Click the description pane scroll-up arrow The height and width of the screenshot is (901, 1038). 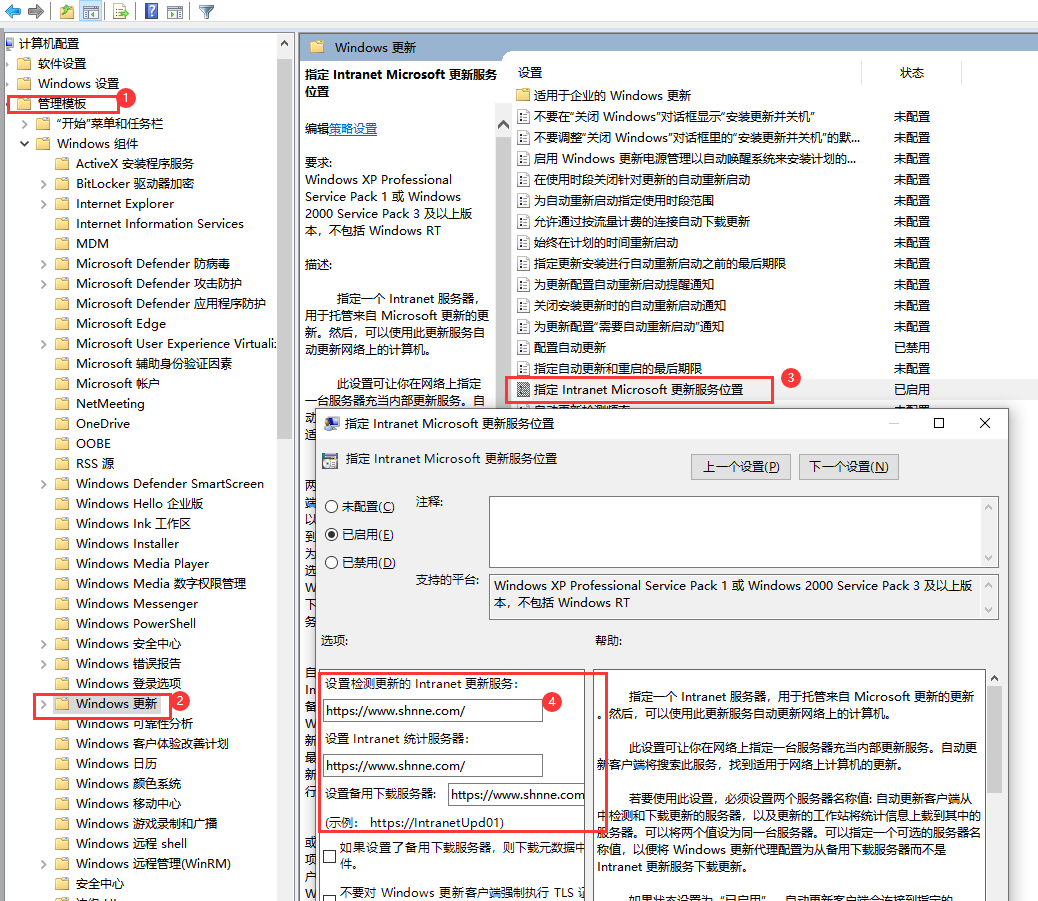pyautogui.click(x=503, y=124)
